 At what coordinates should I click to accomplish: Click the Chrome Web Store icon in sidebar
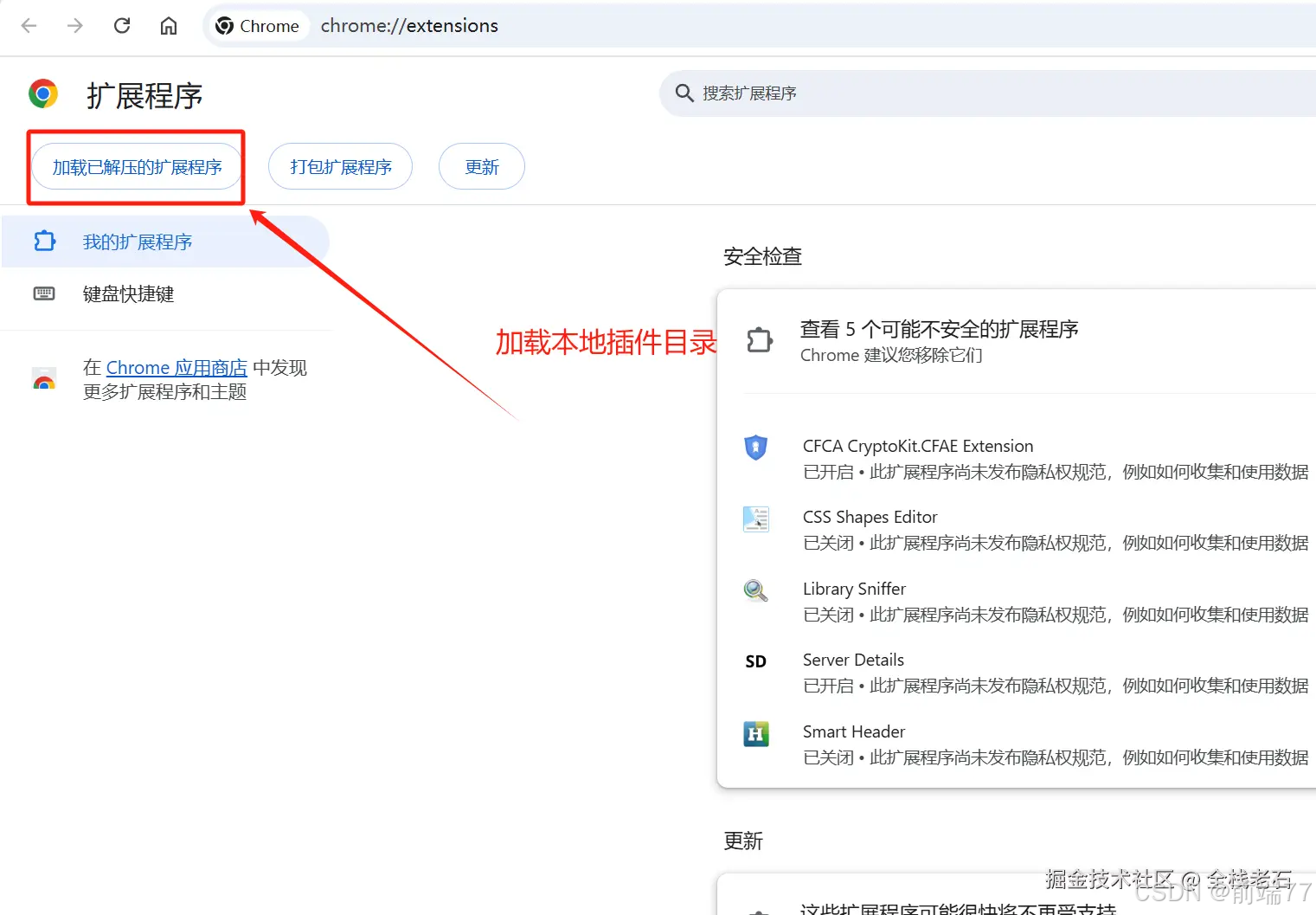(44, 379)
